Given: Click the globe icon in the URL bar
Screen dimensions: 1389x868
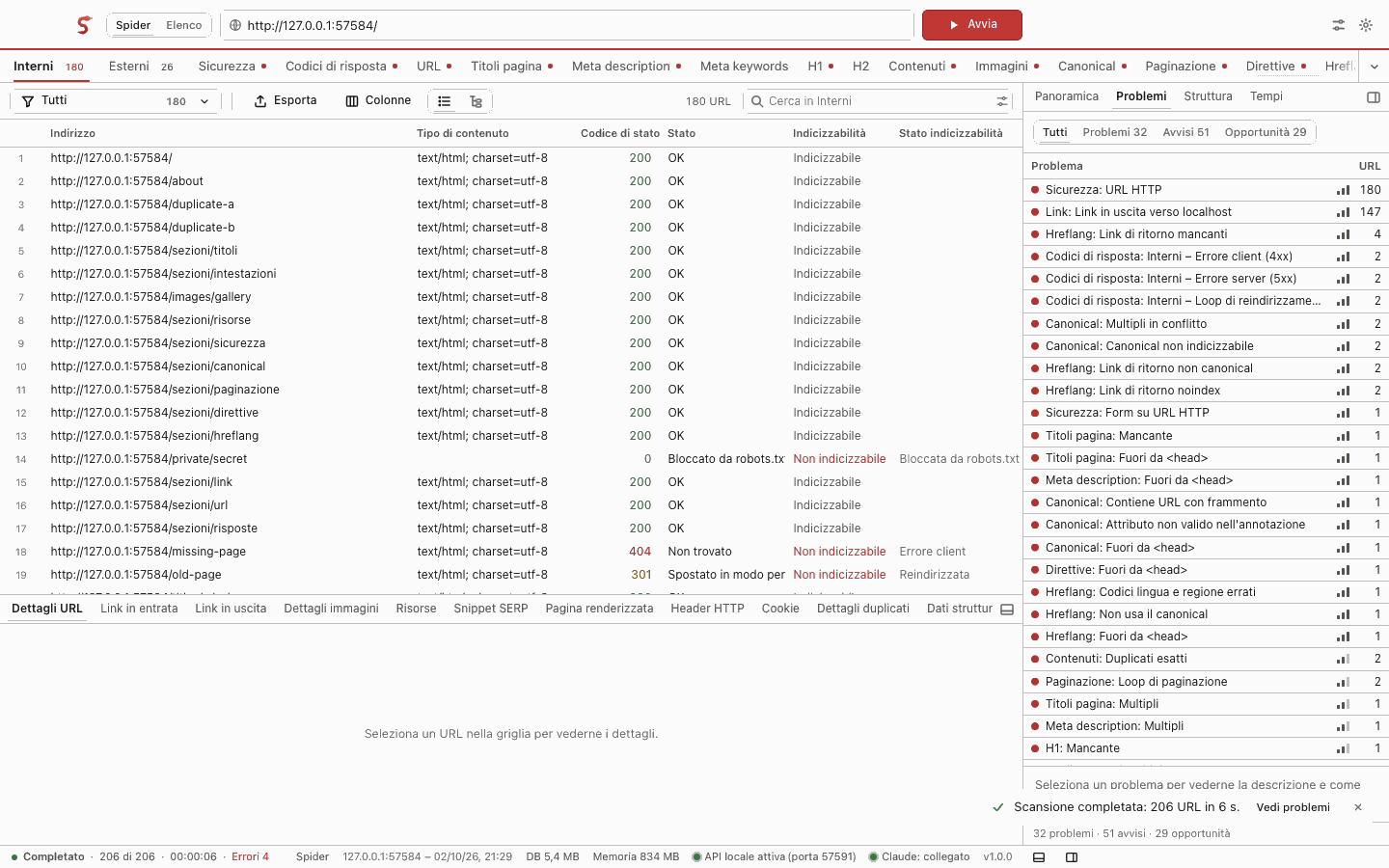Looking at the screenshot, I should pos(235,25).
